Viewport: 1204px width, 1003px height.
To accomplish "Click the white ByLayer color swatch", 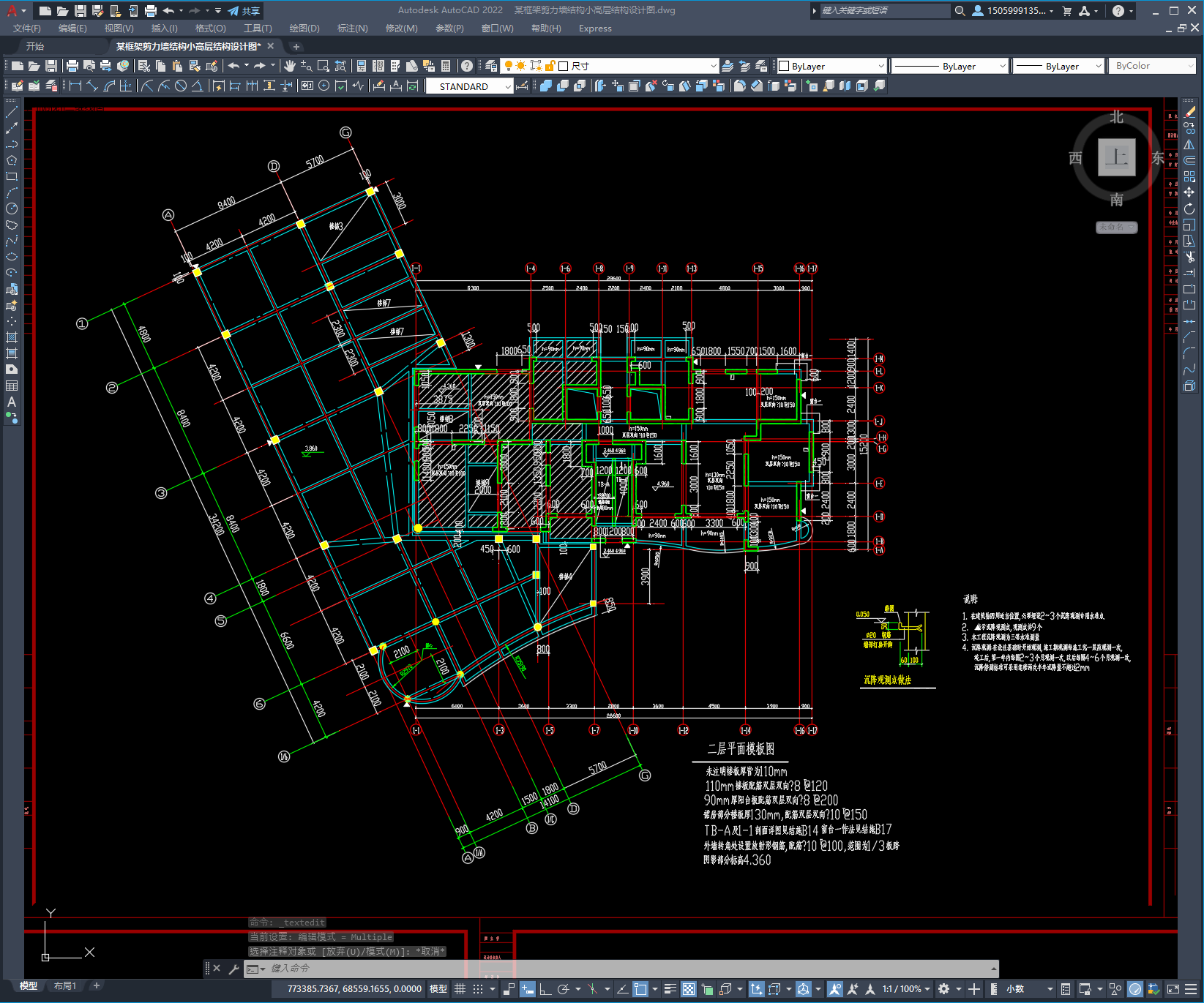I will click(784, 66).
